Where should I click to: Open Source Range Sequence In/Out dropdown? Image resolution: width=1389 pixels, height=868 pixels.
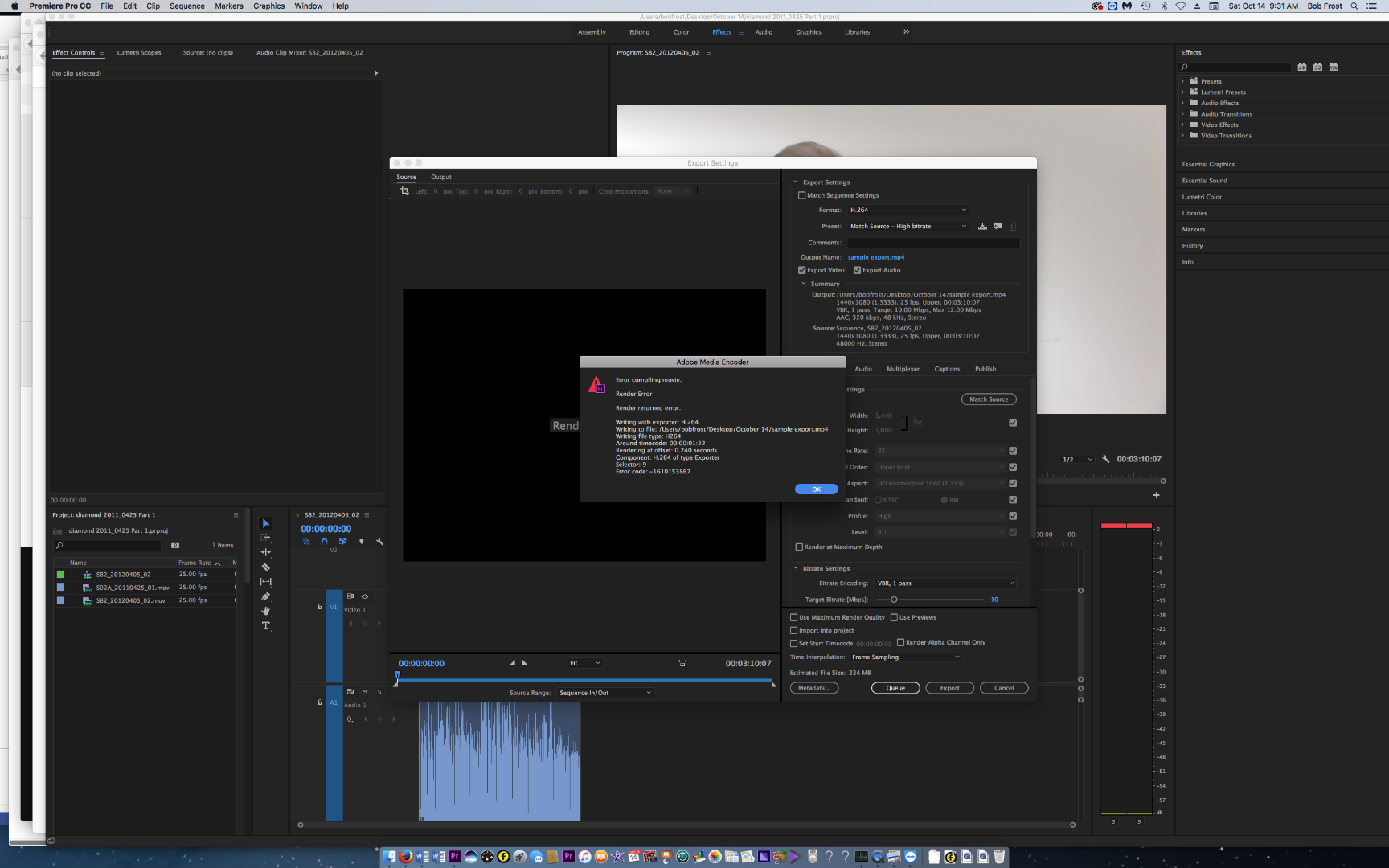[x=604, y=693]
